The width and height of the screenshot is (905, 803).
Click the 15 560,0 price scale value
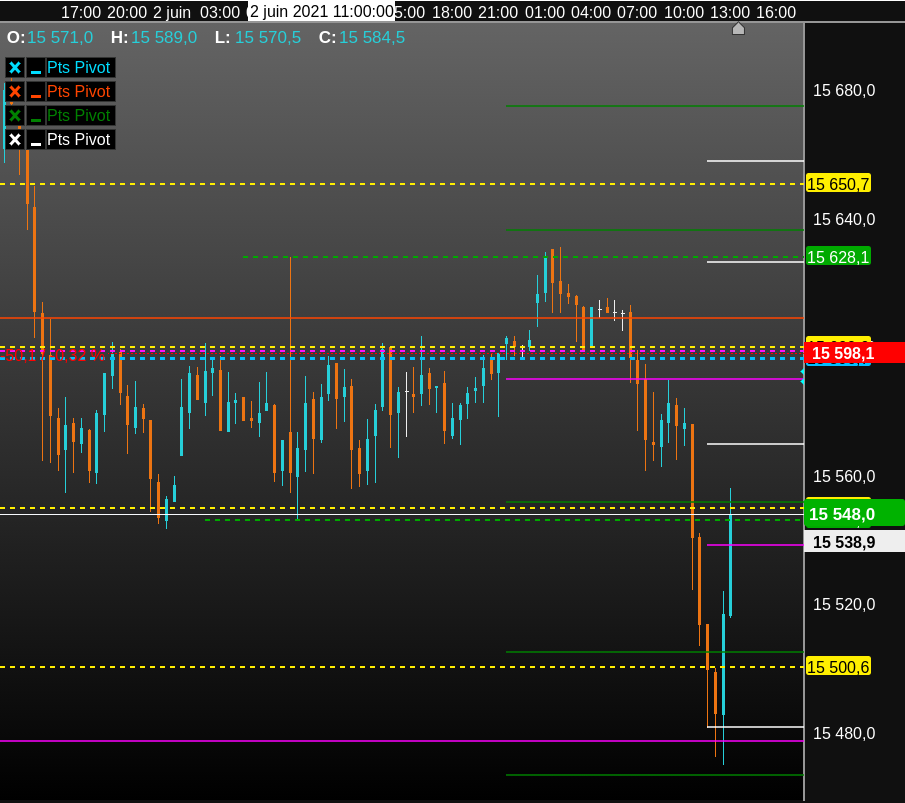point(844,476)
